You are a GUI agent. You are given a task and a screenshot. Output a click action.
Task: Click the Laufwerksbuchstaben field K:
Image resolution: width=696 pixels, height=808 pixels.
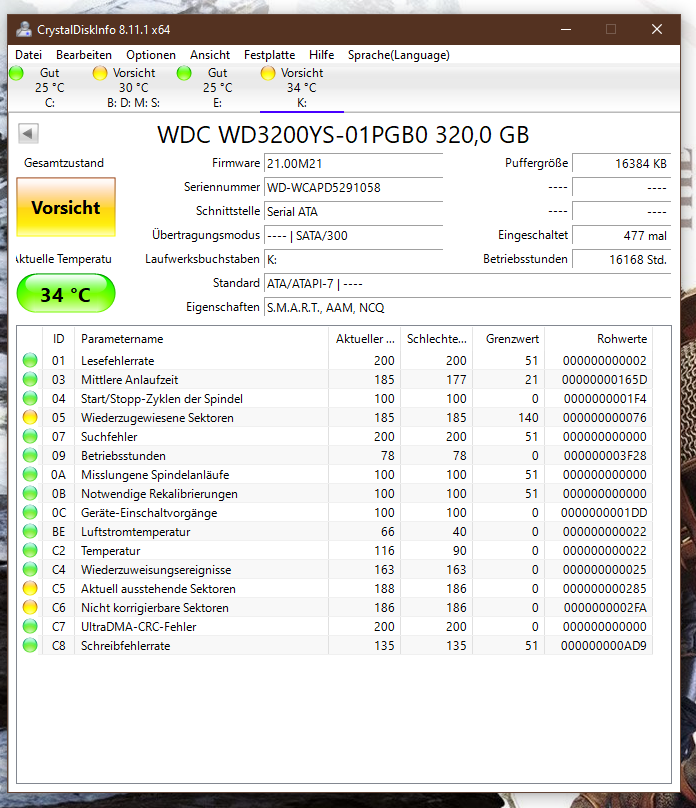pyautogui.click(x=353, y=259)
